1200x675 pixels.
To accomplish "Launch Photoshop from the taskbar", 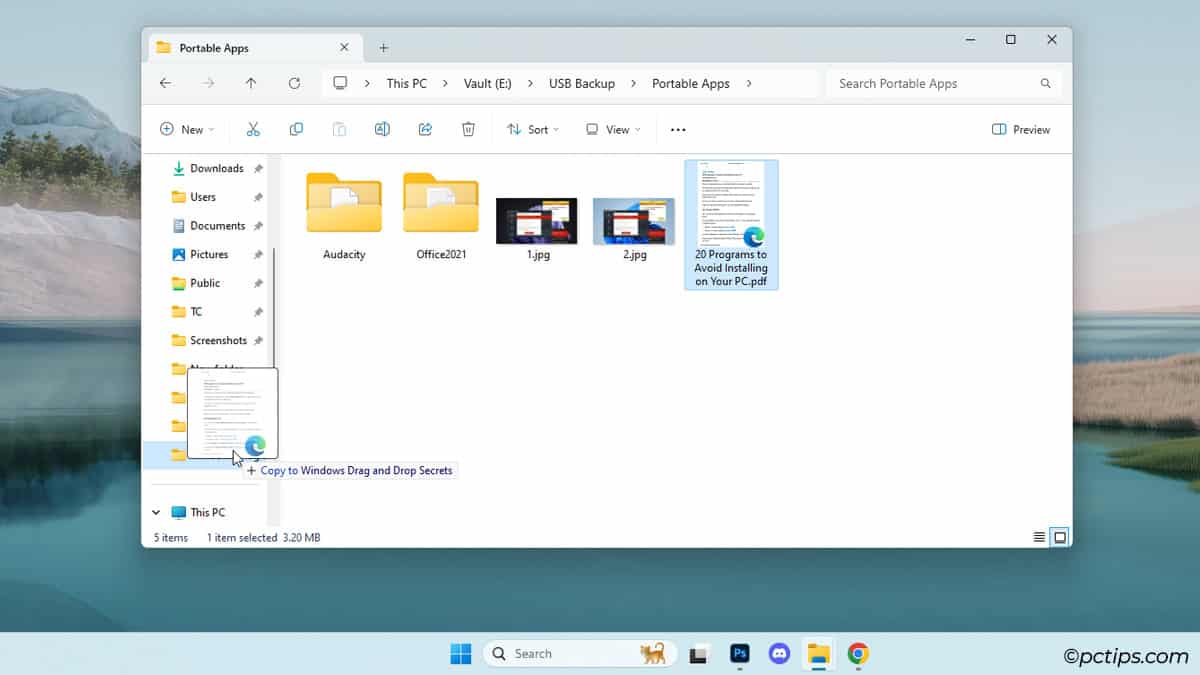I will pyautogui.click(x=739, y=653).
